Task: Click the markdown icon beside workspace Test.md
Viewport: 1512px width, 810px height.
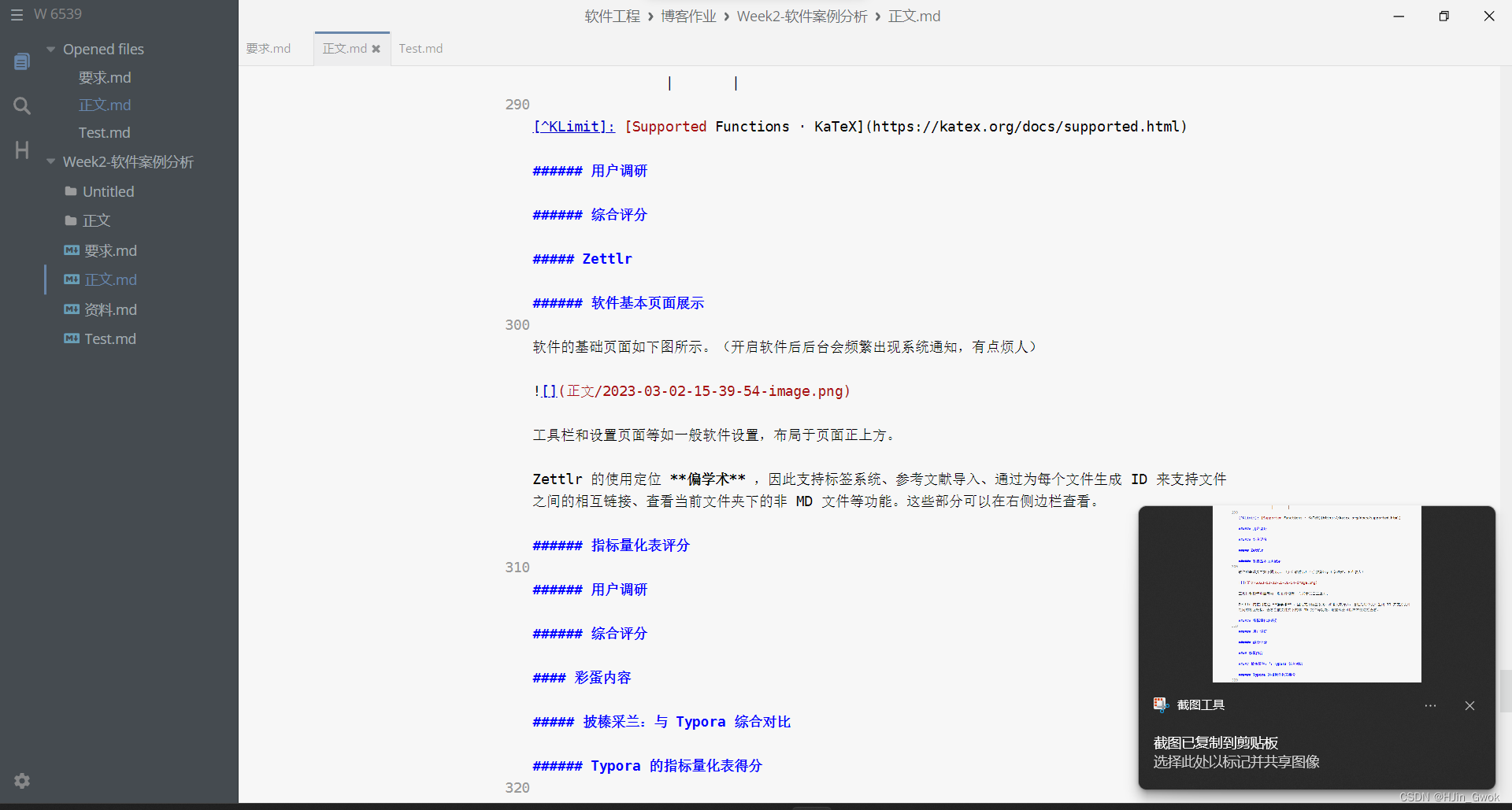Action: point(72,338)
